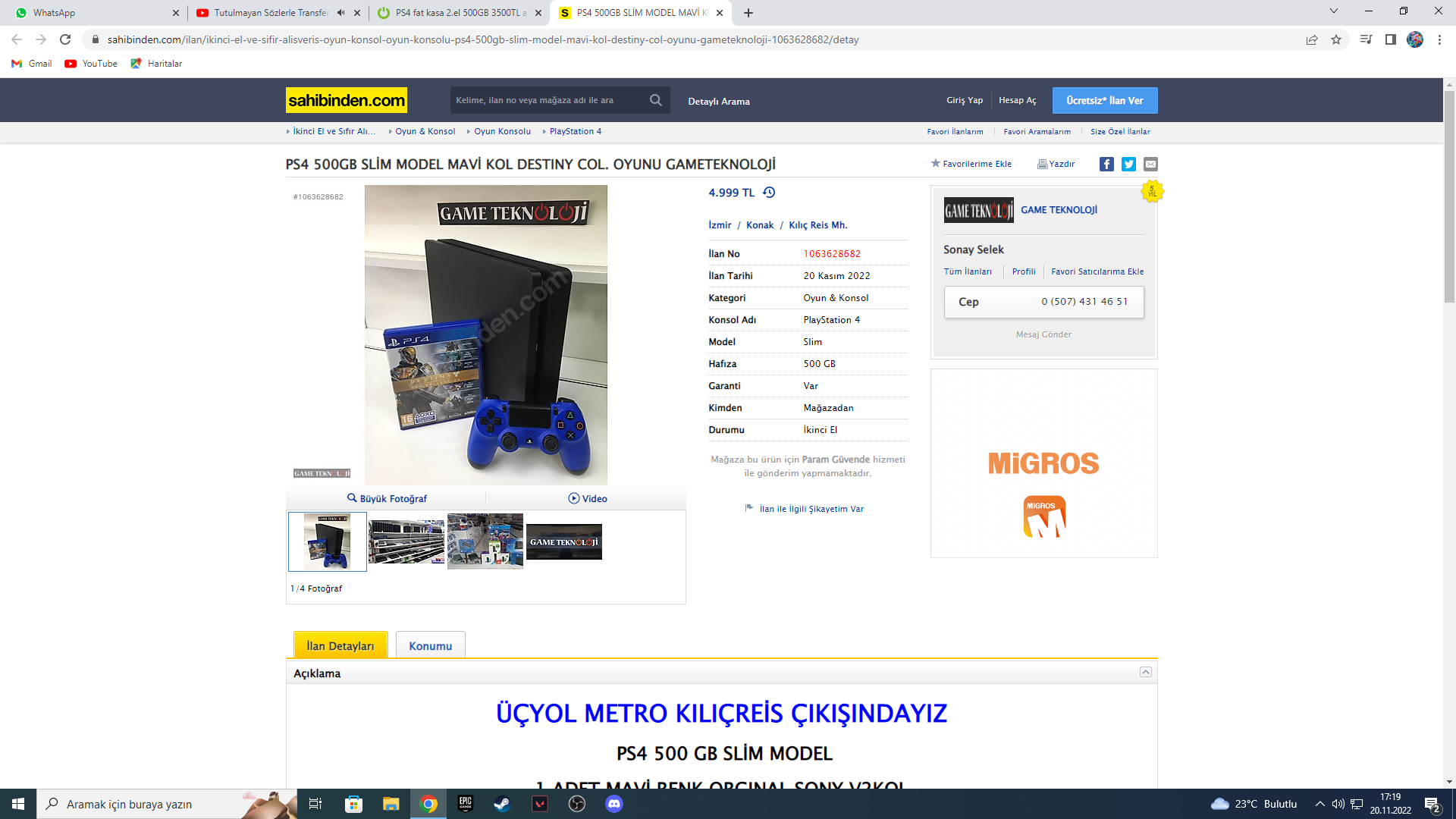Image resolution: width=1456 pixels, height=819 pixels.
Task: Share listing on Twitter
Action: (x=1128, y=164)
